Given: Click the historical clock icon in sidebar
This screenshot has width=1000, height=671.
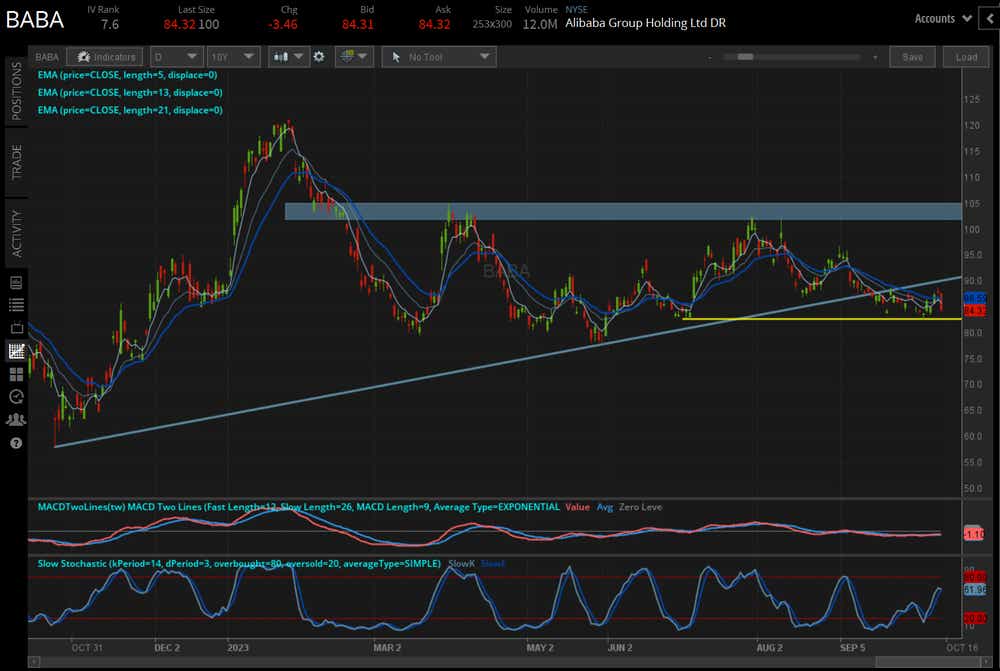Looking at the screenshot, I should (x=15, y=397).
